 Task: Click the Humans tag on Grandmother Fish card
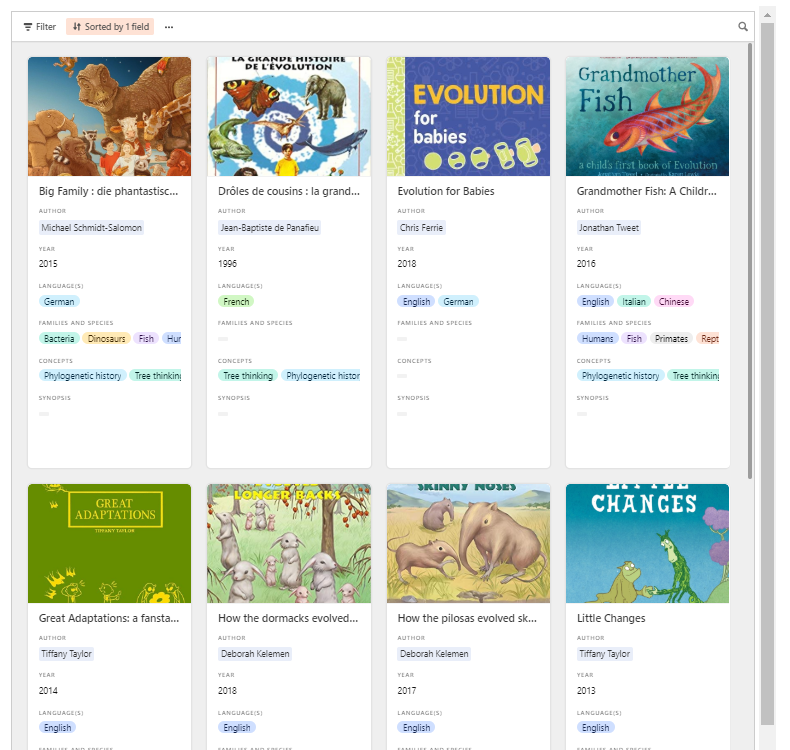[x=598, y=338]
